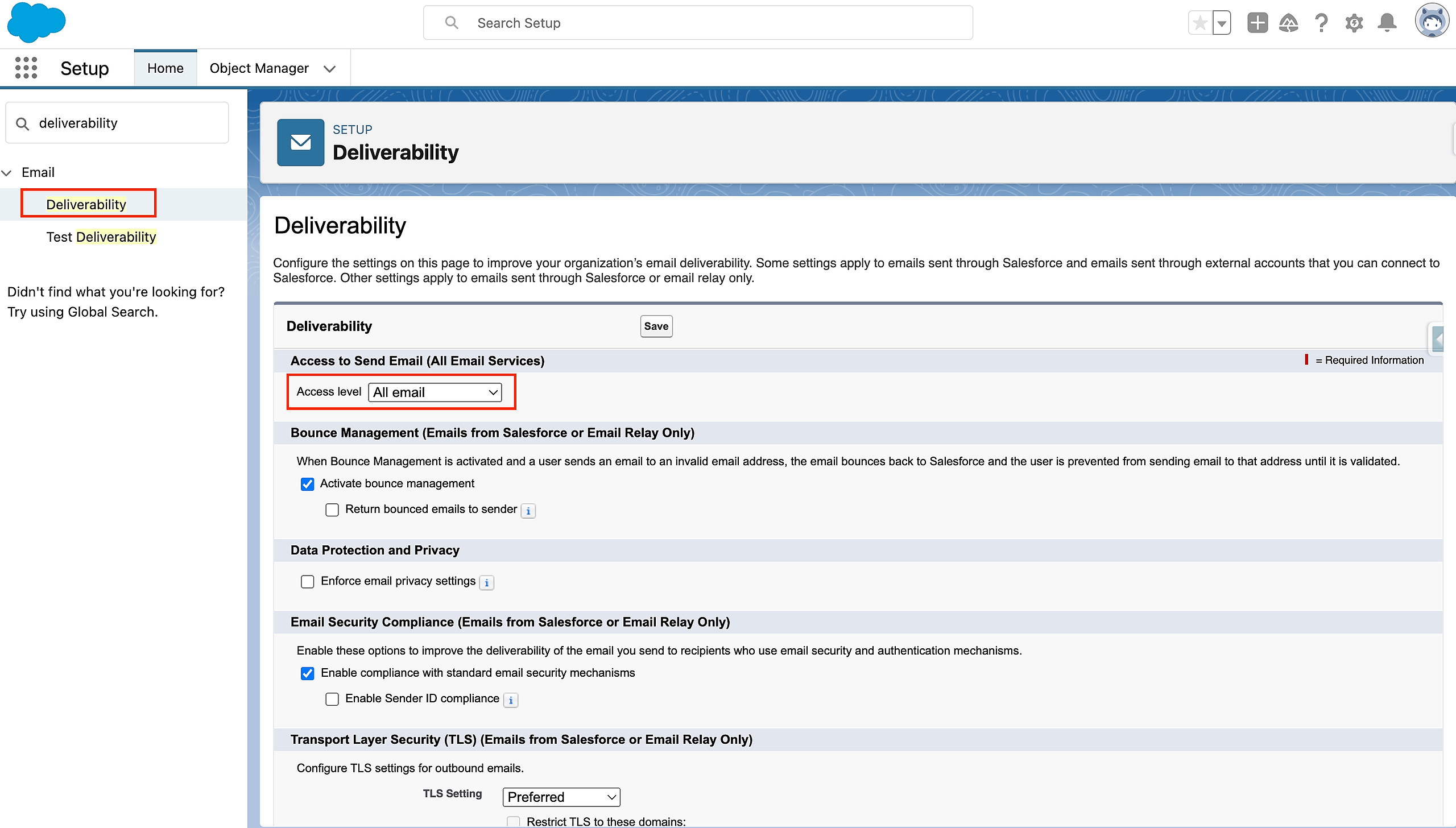Check Enable Sender ID compliance
1456x828 pixels.
(332, 699)
